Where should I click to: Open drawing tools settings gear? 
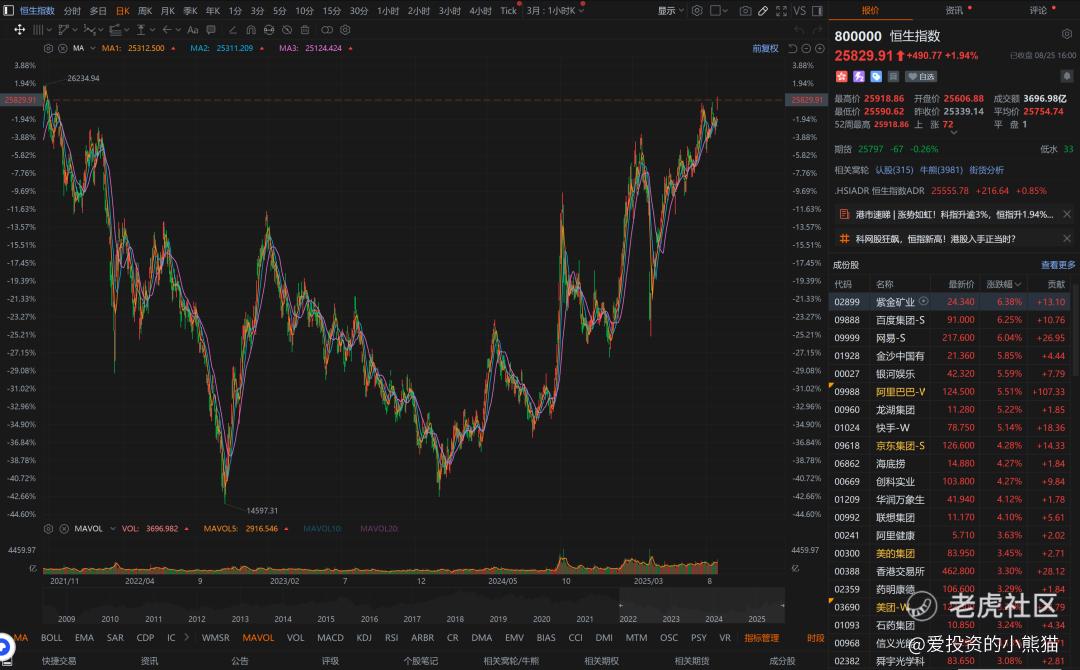click(345, 30)
